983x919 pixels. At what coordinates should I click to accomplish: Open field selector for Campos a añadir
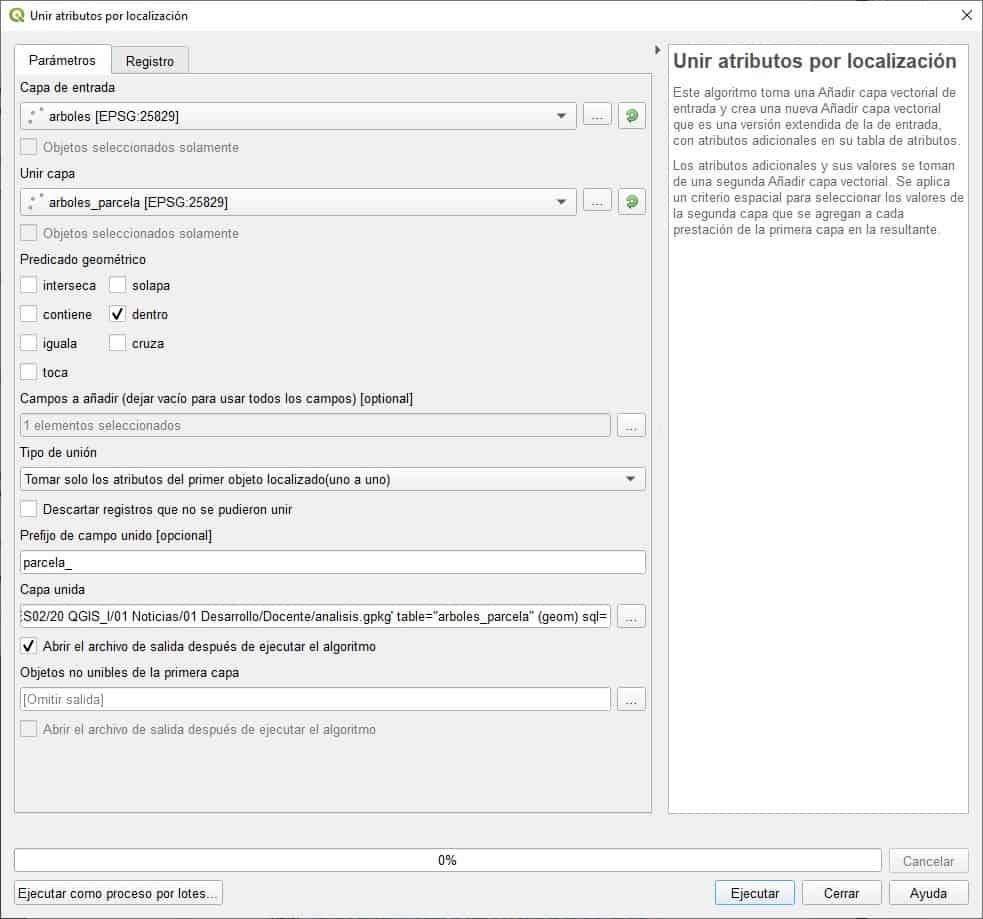[631, 426]
